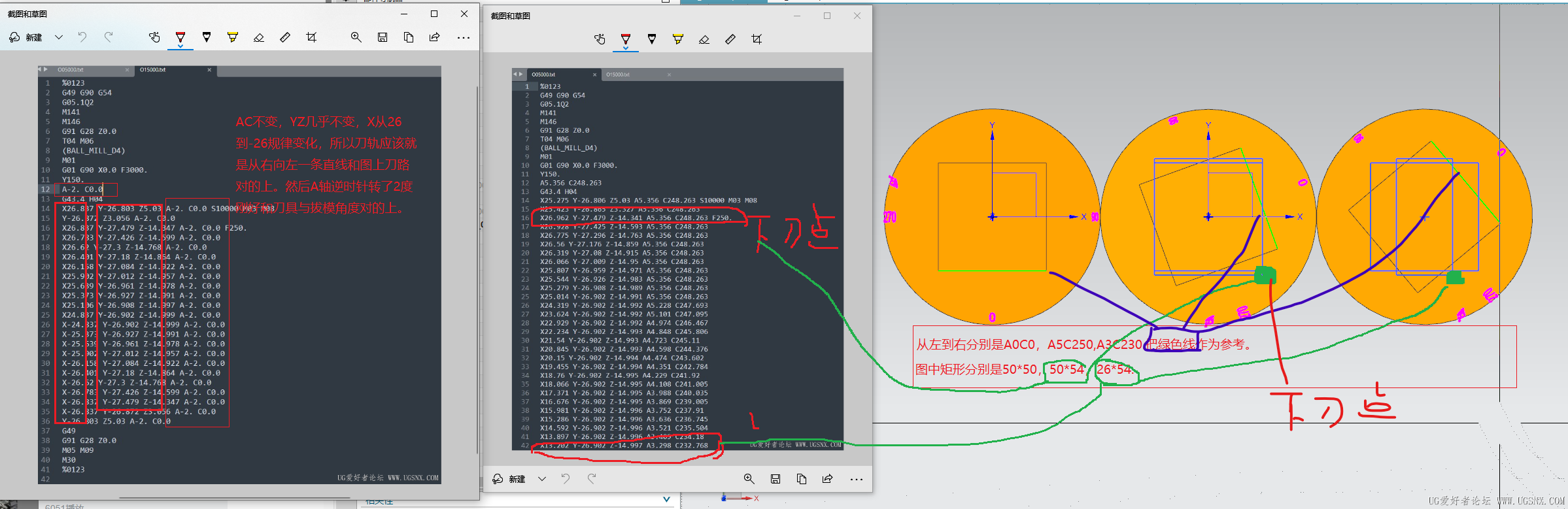
Task: Open the more options menu in left window
Action: [464, 37]
